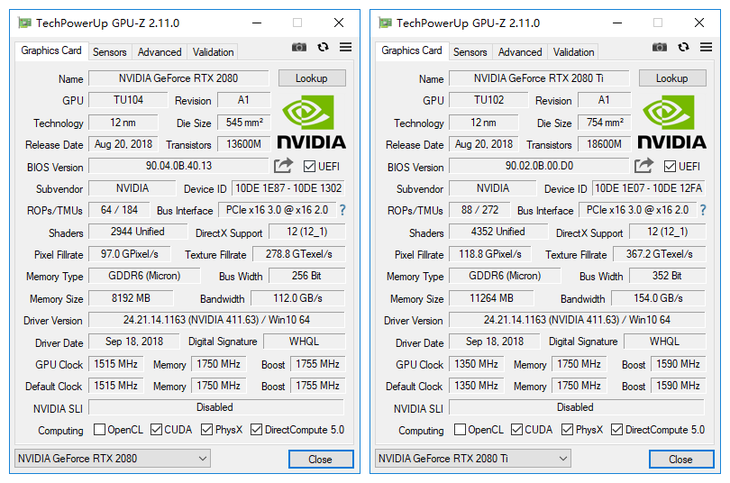
Task: Click the refresh icon in RTX 2080 Ti window
Action: [683, 47]
